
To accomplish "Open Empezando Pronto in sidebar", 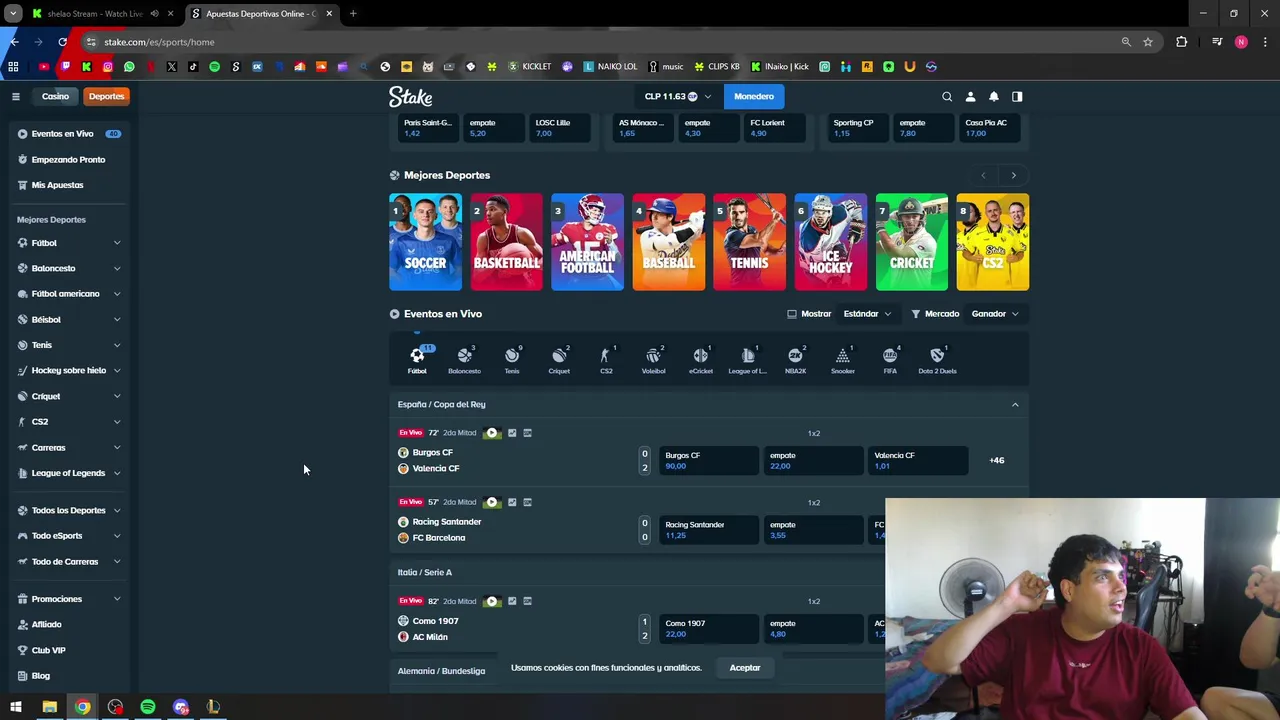I will 68,160.
